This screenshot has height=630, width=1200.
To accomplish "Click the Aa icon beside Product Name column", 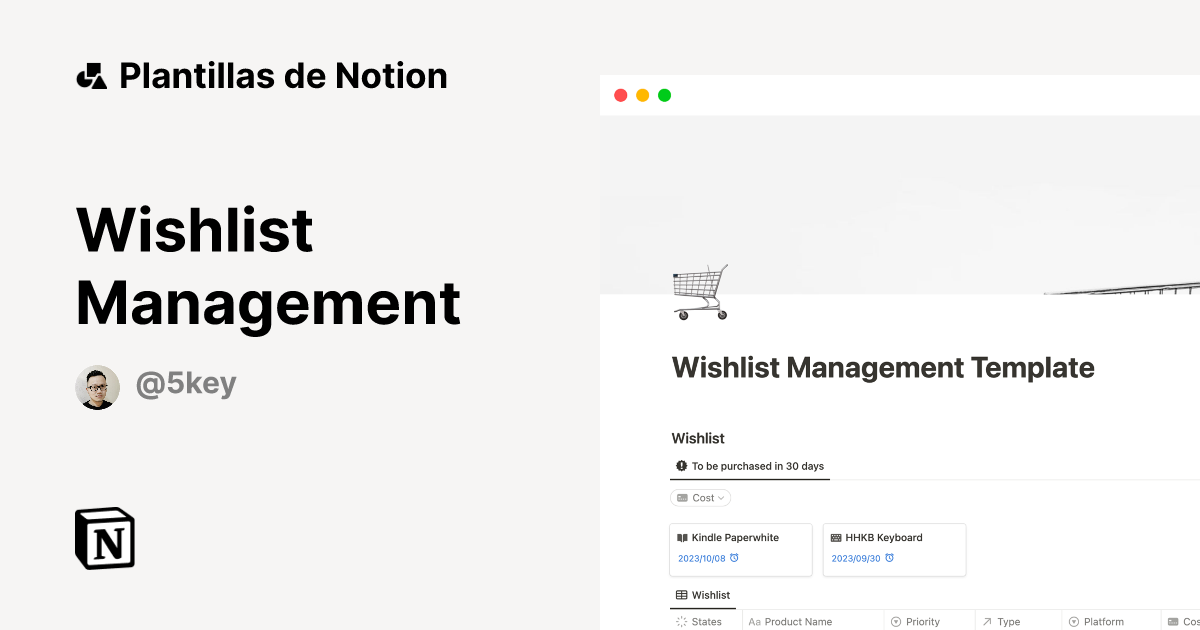I will 756,621.
